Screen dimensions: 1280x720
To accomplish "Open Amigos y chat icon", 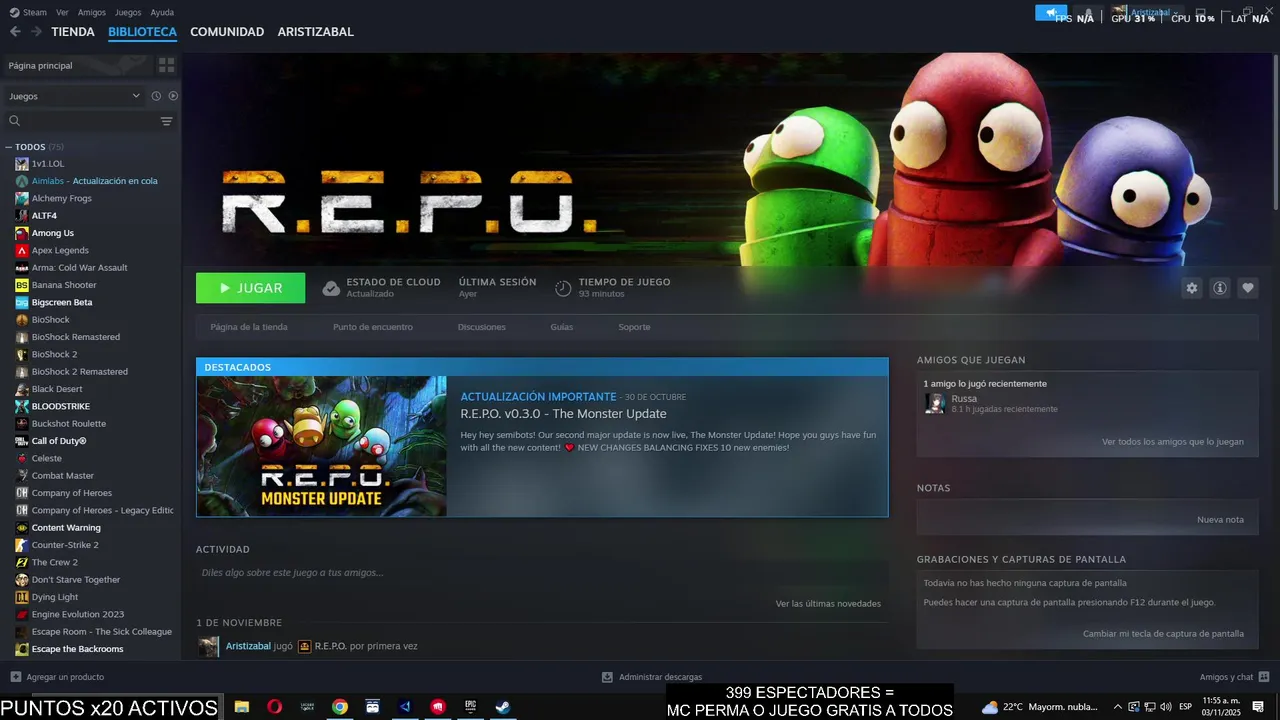I will (1264, 677).
